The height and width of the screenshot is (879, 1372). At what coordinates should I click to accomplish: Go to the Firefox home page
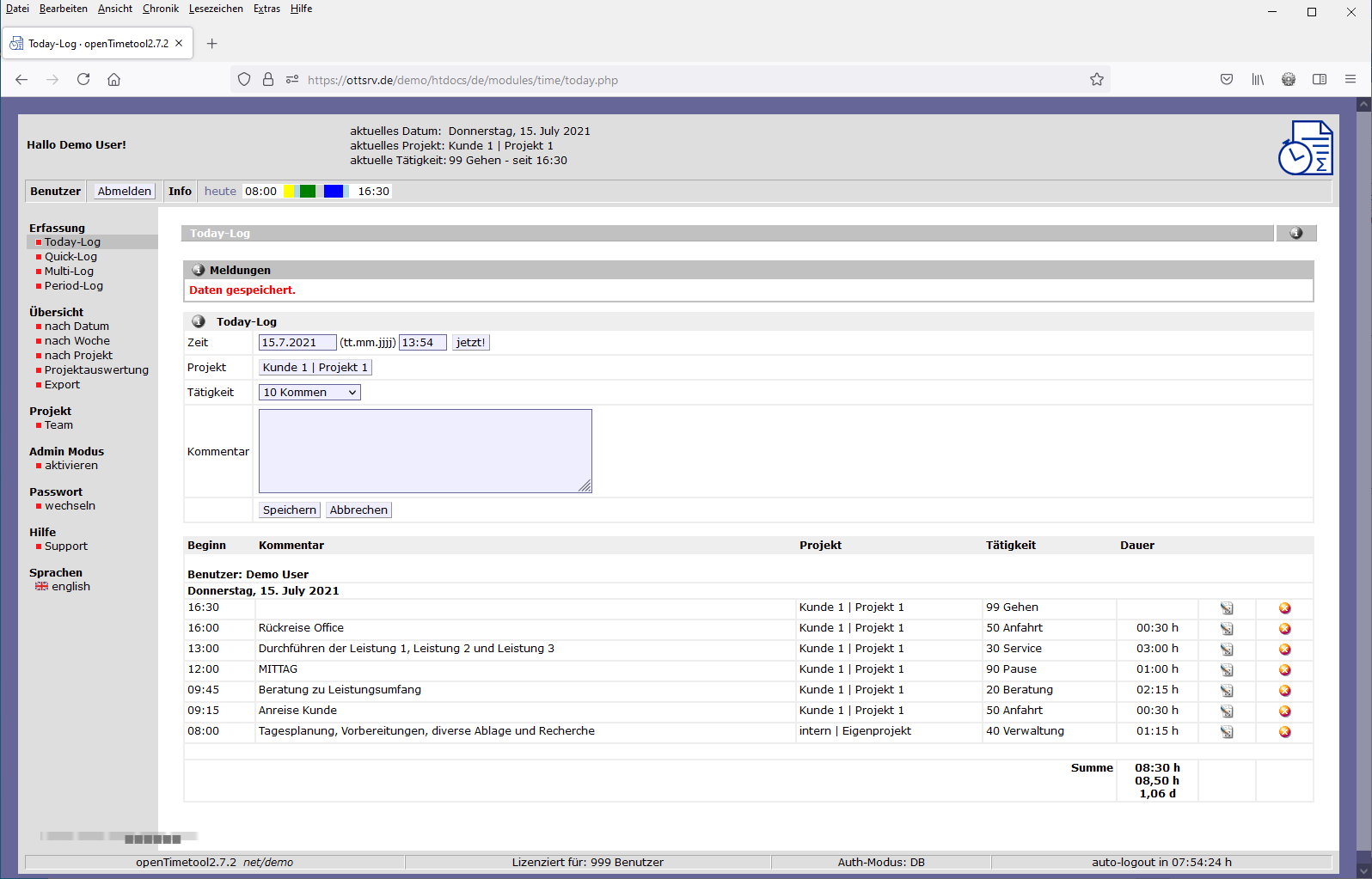pos(113,79)
